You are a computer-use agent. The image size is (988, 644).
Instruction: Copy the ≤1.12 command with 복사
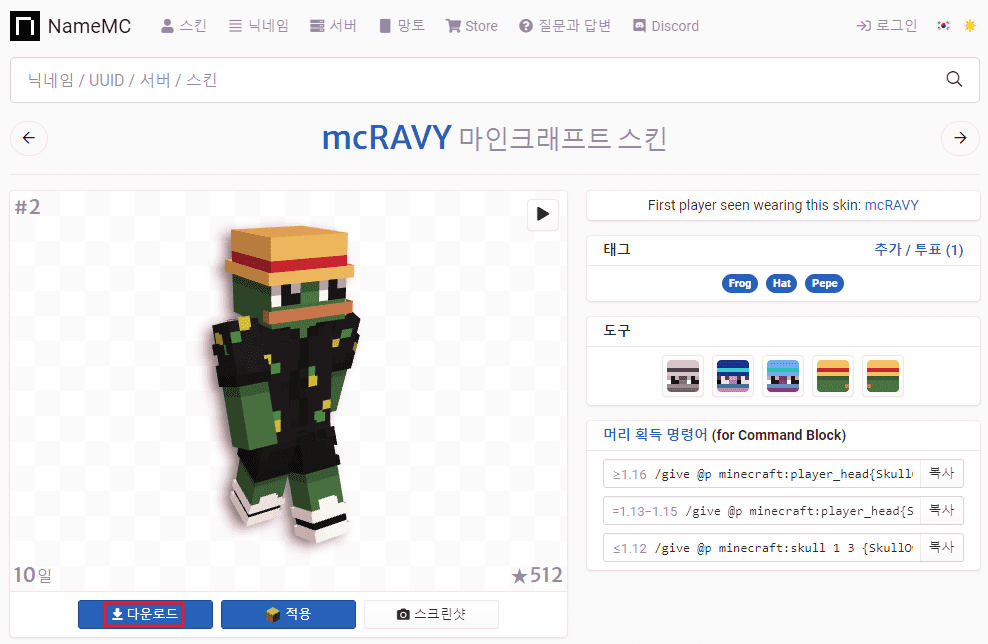pos(942,548)
